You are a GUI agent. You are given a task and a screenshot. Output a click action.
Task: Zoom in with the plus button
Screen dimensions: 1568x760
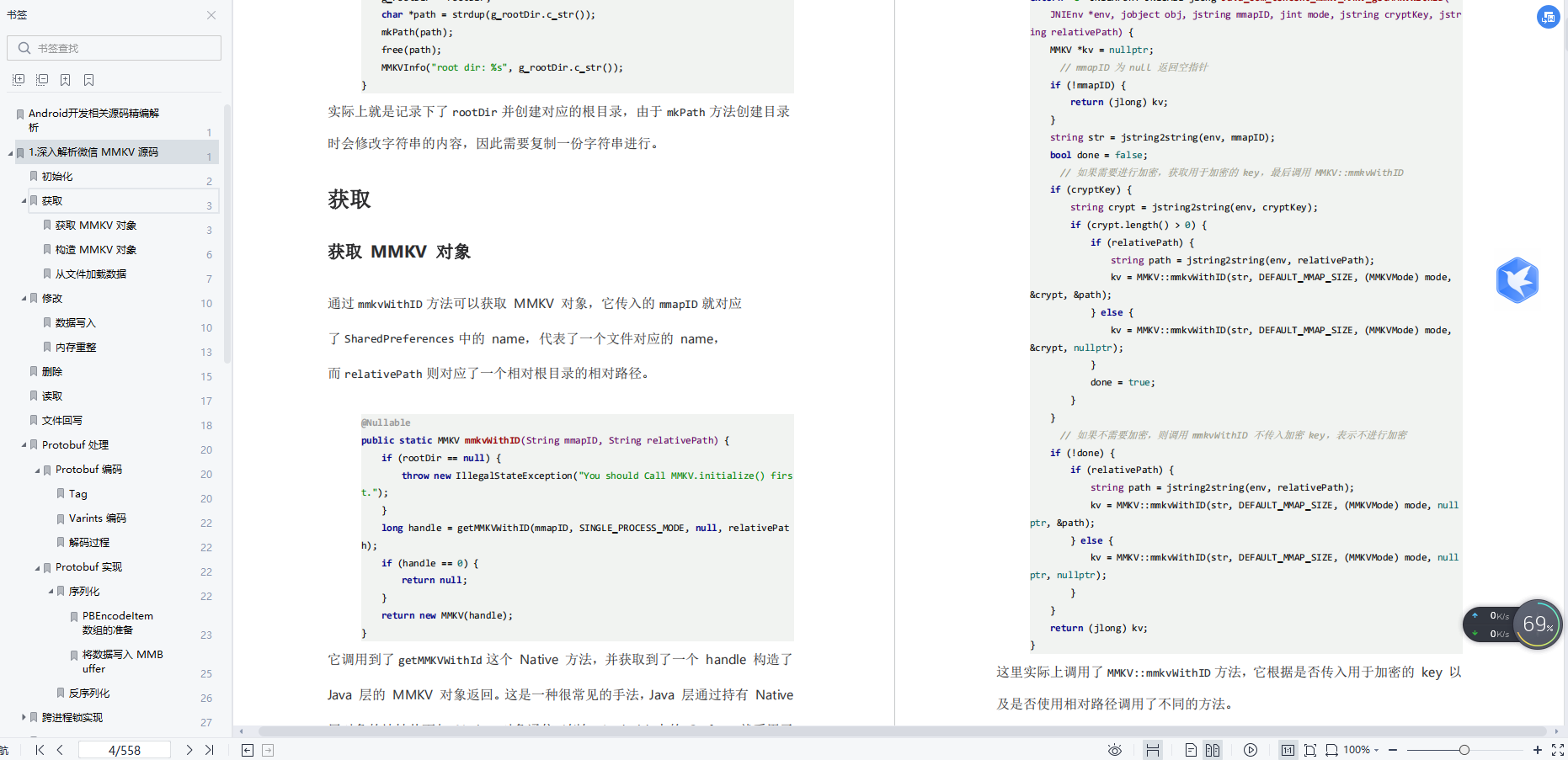tap(1538, 750)
